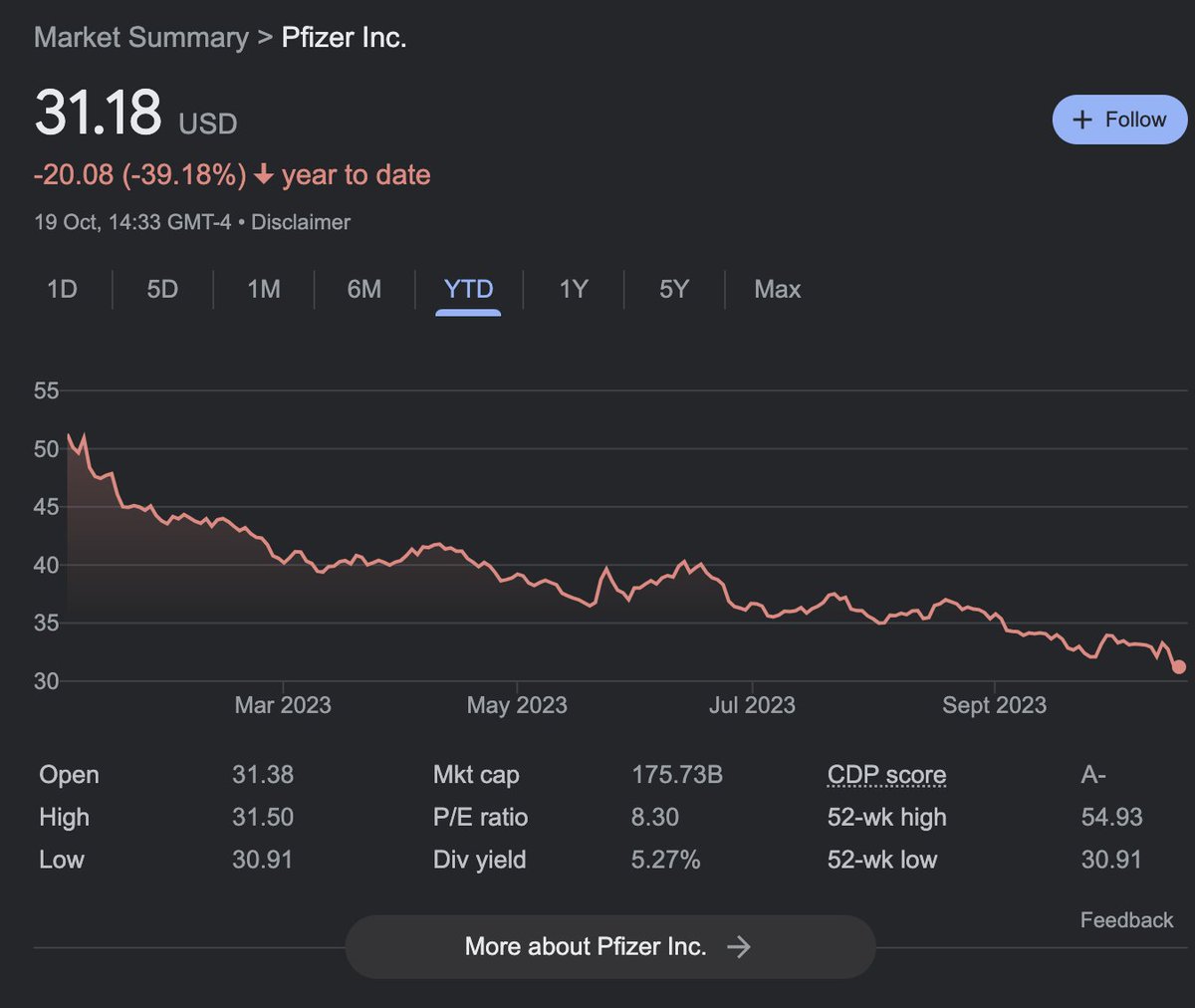Click the 31.18 price value
This screenshot has height=1008, width=1195.
pos(98,112)
